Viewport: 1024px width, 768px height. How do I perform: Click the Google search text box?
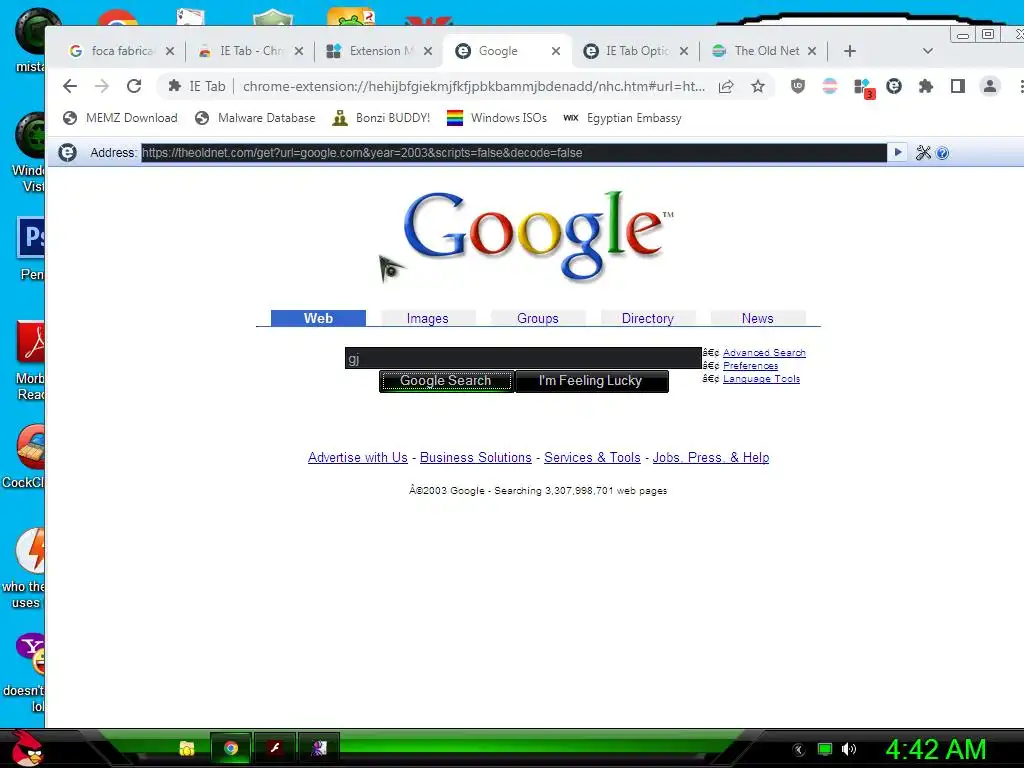point(523,358)
